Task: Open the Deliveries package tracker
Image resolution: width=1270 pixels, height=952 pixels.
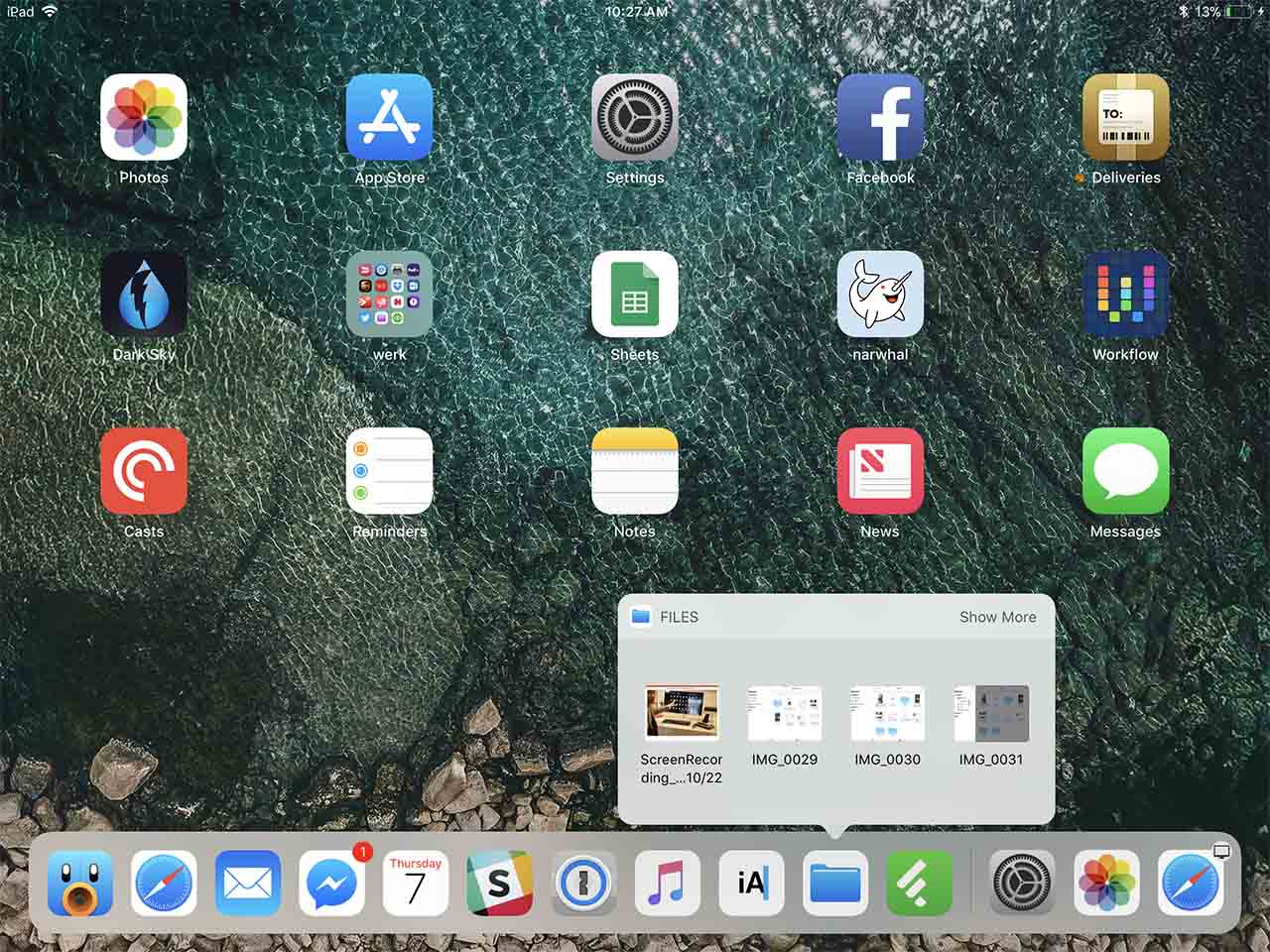Action: point(1125,118)
